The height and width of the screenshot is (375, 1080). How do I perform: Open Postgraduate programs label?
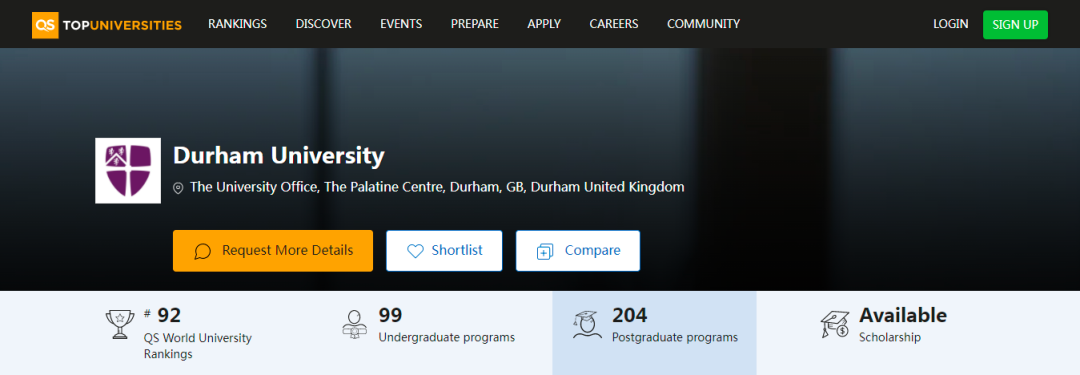(x=675, y=338)
